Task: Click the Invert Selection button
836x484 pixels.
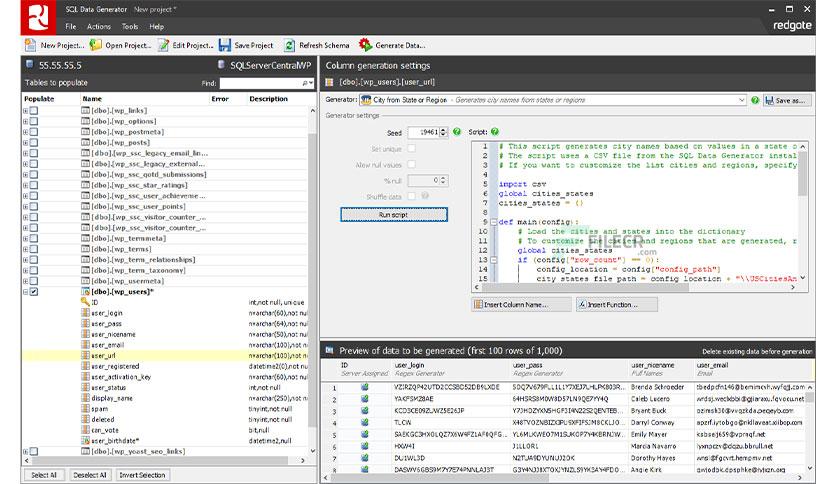Action: [140, 475]
